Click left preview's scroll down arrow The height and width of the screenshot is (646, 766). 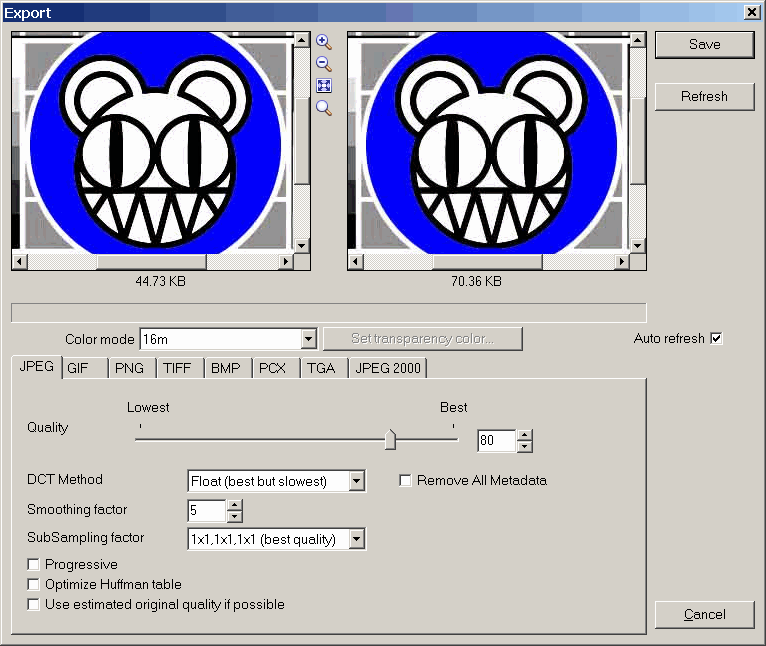[301, 246]
